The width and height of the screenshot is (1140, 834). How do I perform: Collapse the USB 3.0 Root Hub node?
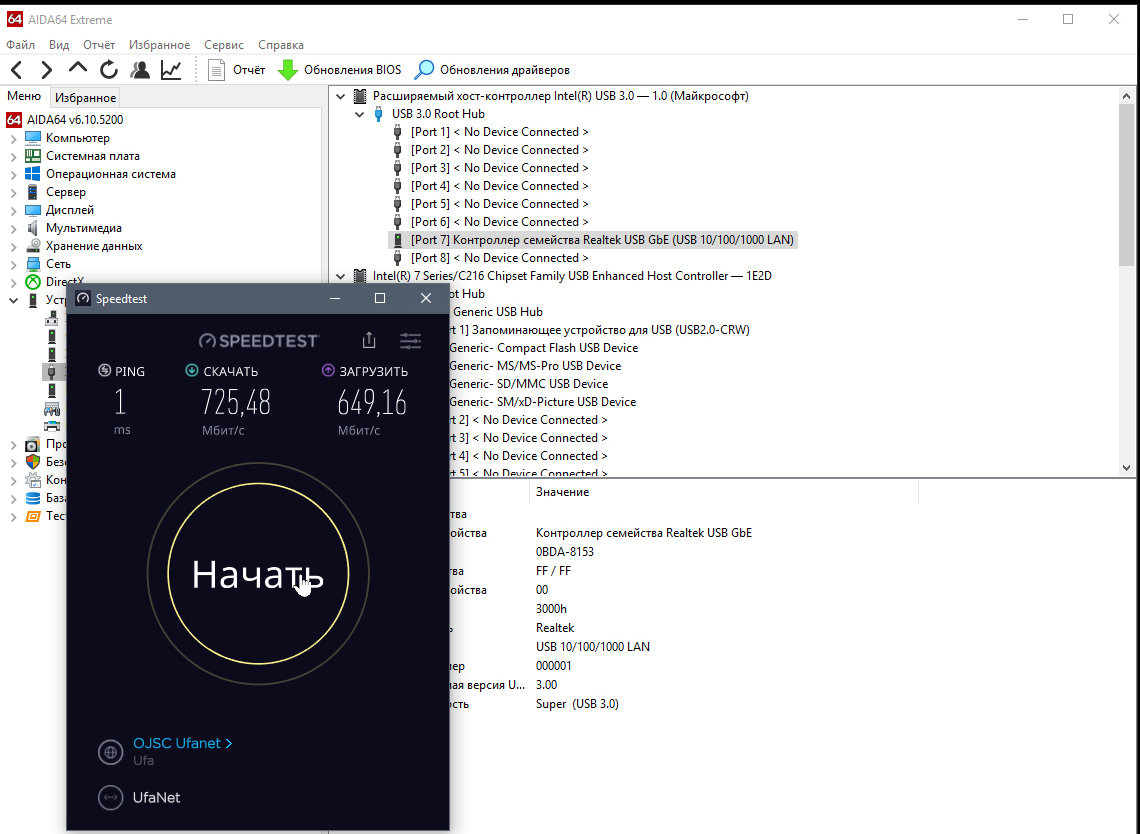coord(359,114)
